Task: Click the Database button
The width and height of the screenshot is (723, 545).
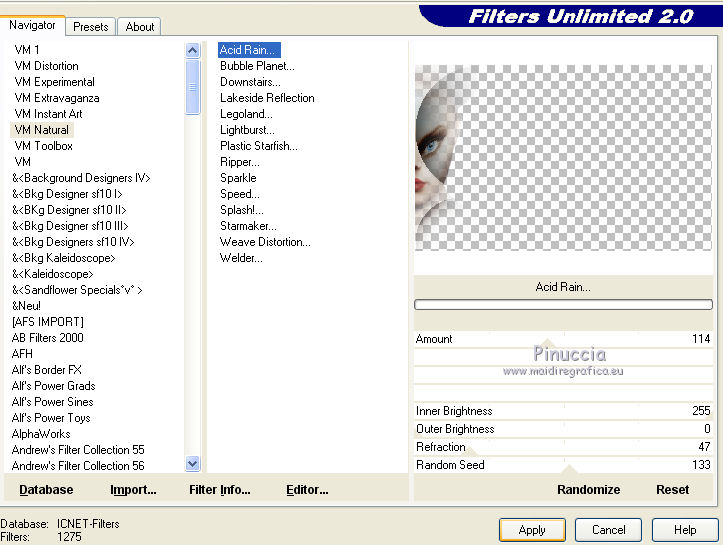Action: click(46, 490)
